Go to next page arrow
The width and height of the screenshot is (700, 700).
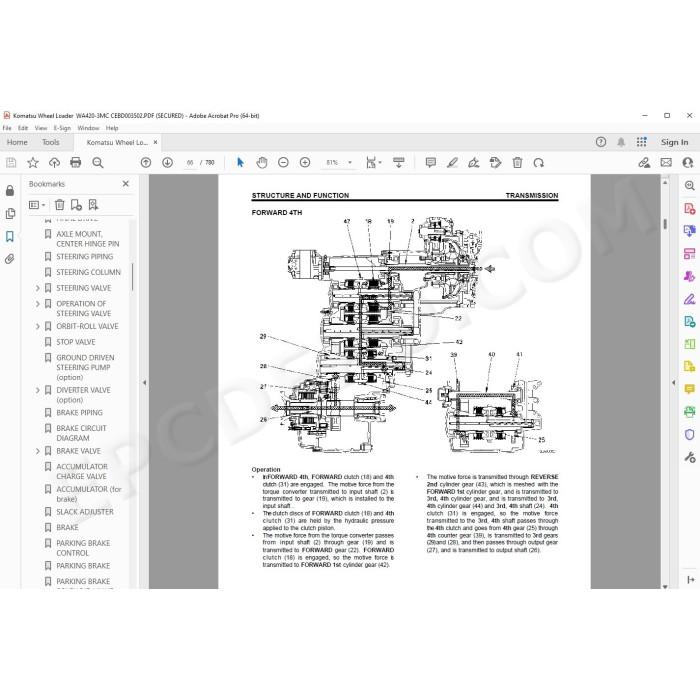(x=167, y=163)
